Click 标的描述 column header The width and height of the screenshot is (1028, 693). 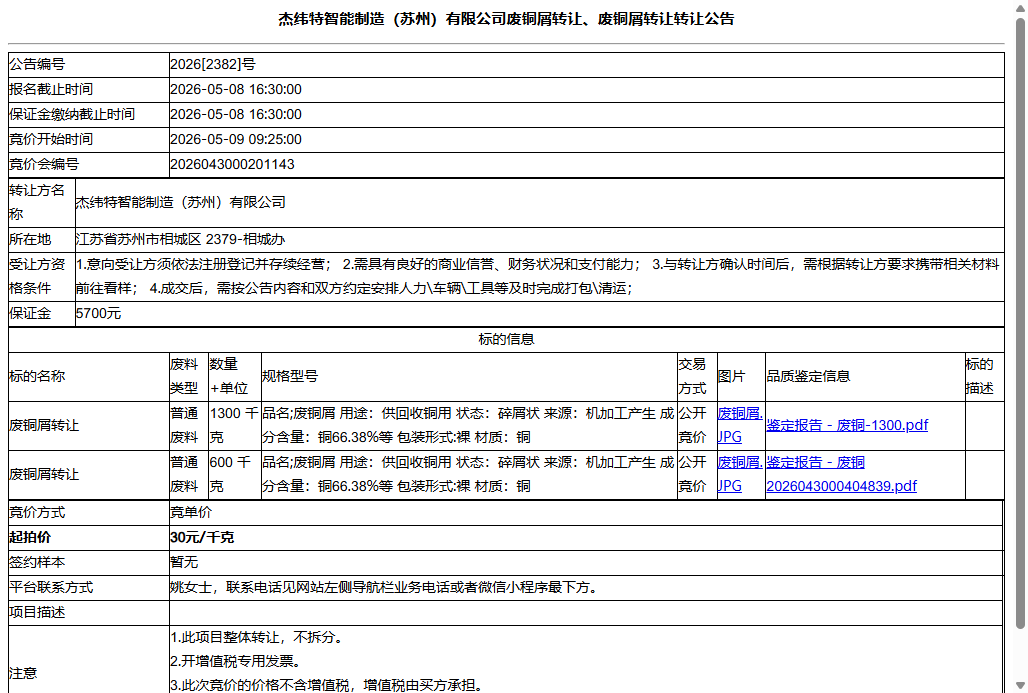(x=984, y=376)
